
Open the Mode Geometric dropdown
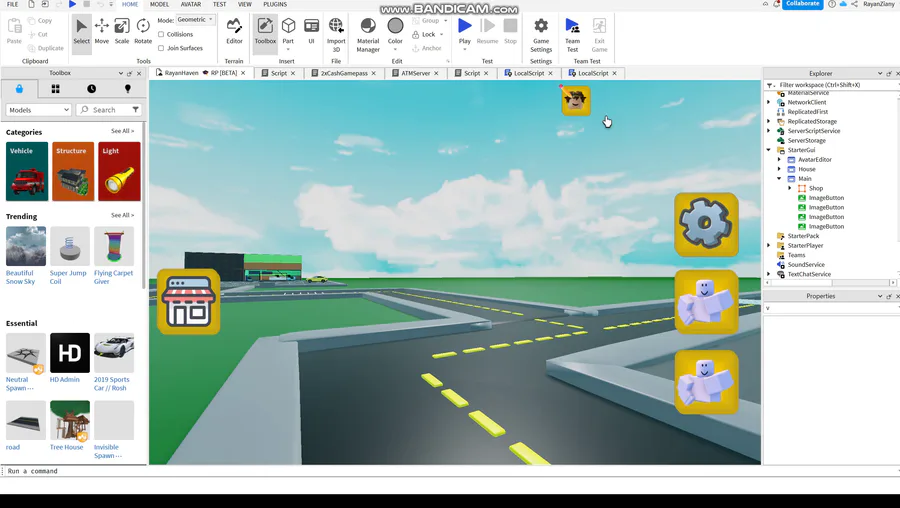point(195,20)
